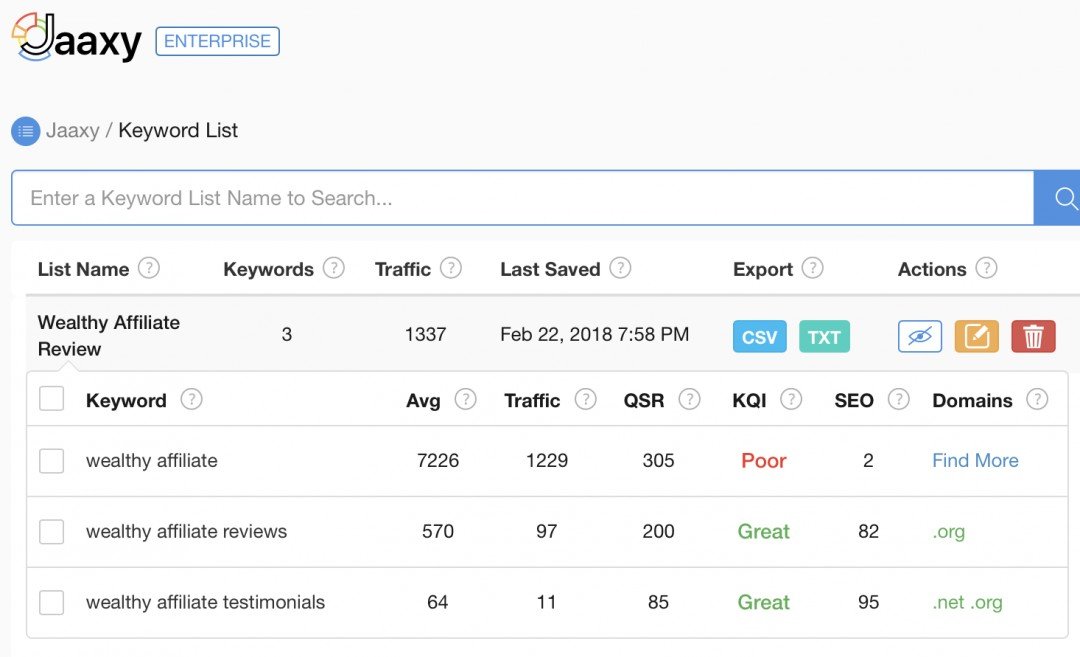Click the ENTERPRISE badge

tap(218, 41)
